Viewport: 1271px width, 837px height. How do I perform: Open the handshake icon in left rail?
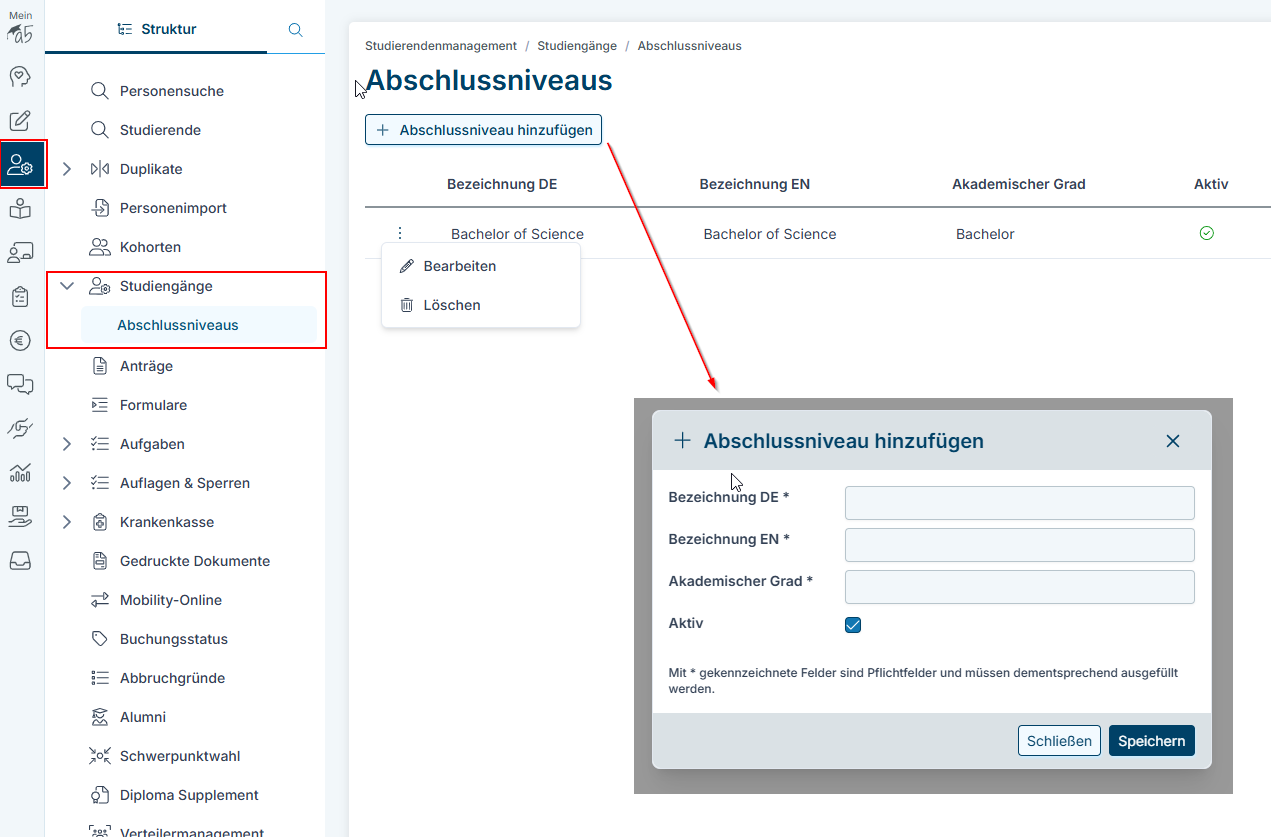tap(20, 428)
